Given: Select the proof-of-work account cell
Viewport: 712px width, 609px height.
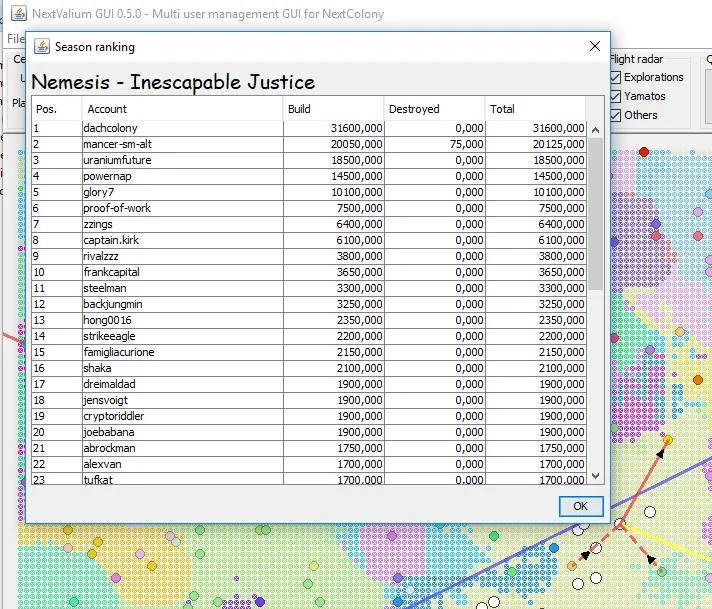Looking at the screenshot, I should click(183, 208).
